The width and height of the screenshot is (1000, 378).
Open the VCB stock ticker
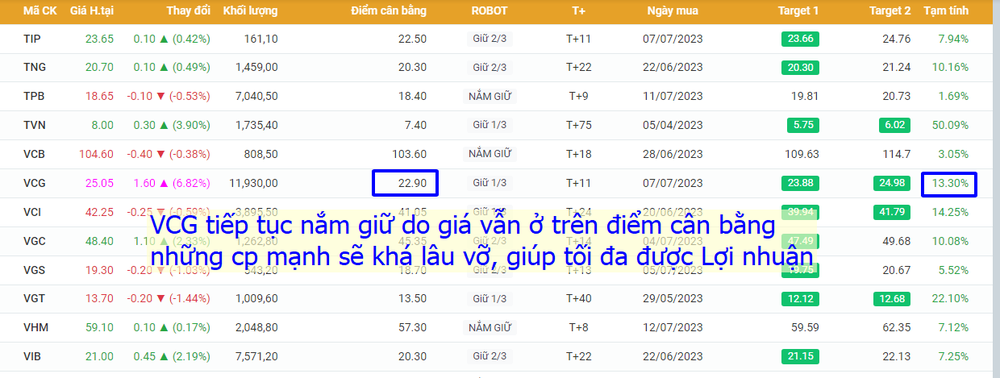tap(34, 154)
